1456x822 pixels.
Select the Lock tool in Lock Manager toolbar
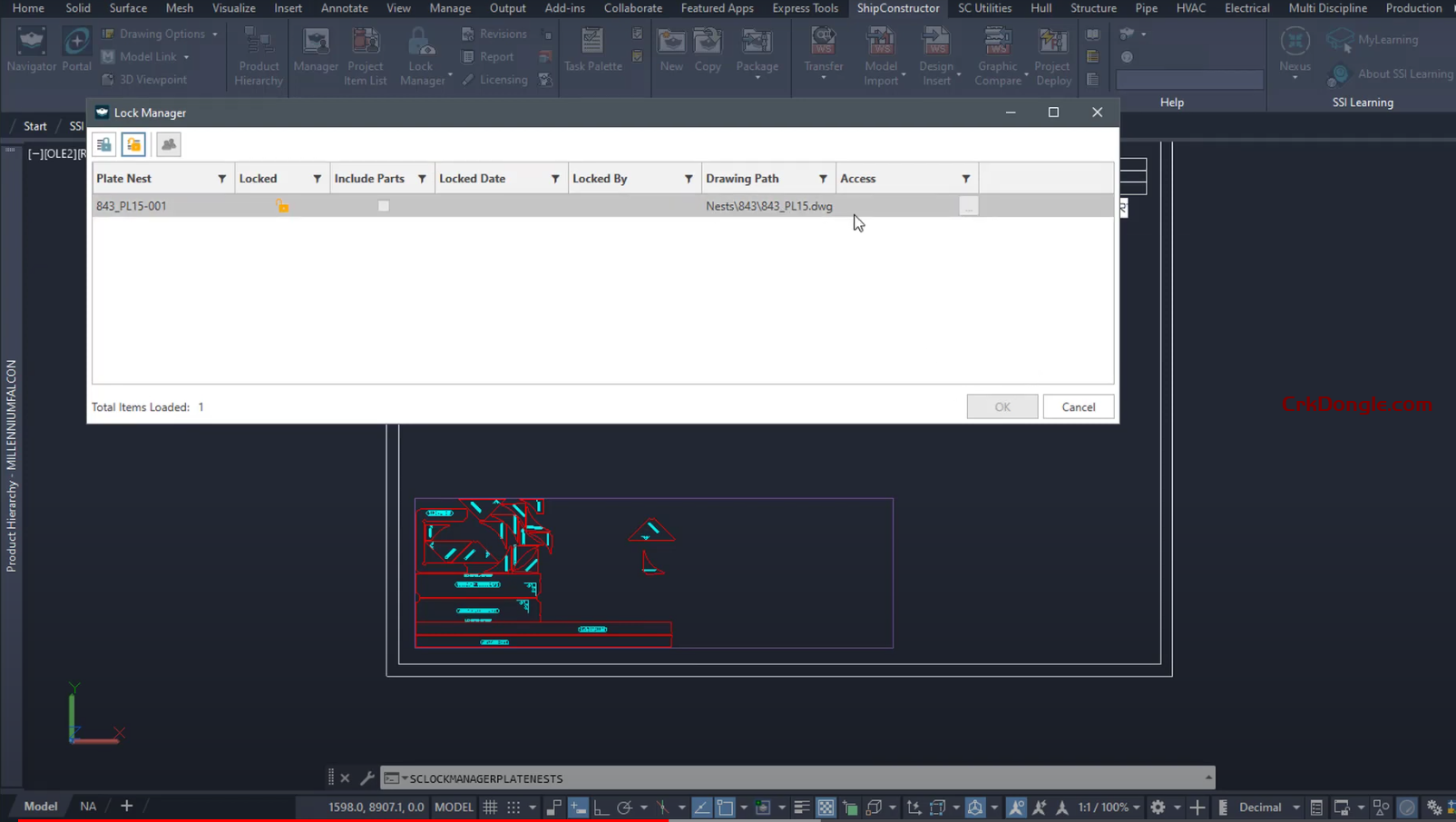(x=103, y=144)
